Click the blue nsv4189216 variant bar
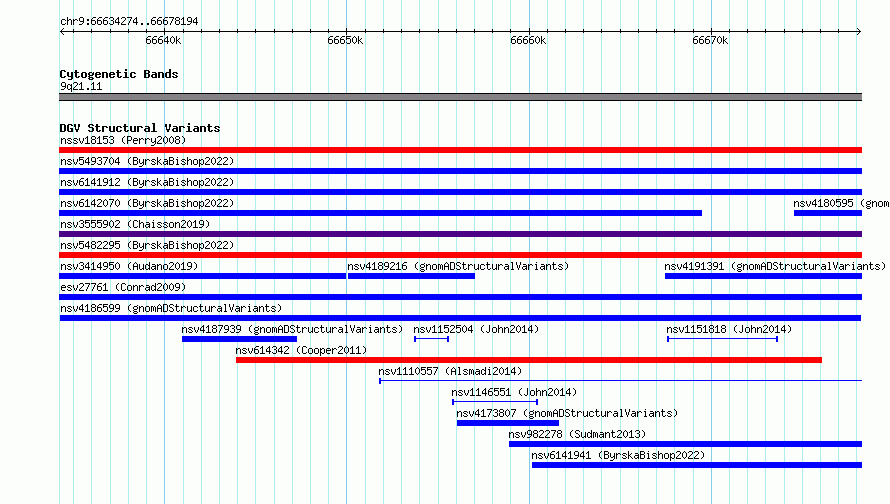Viewport: 890px width, 504px height. (411, 276)
